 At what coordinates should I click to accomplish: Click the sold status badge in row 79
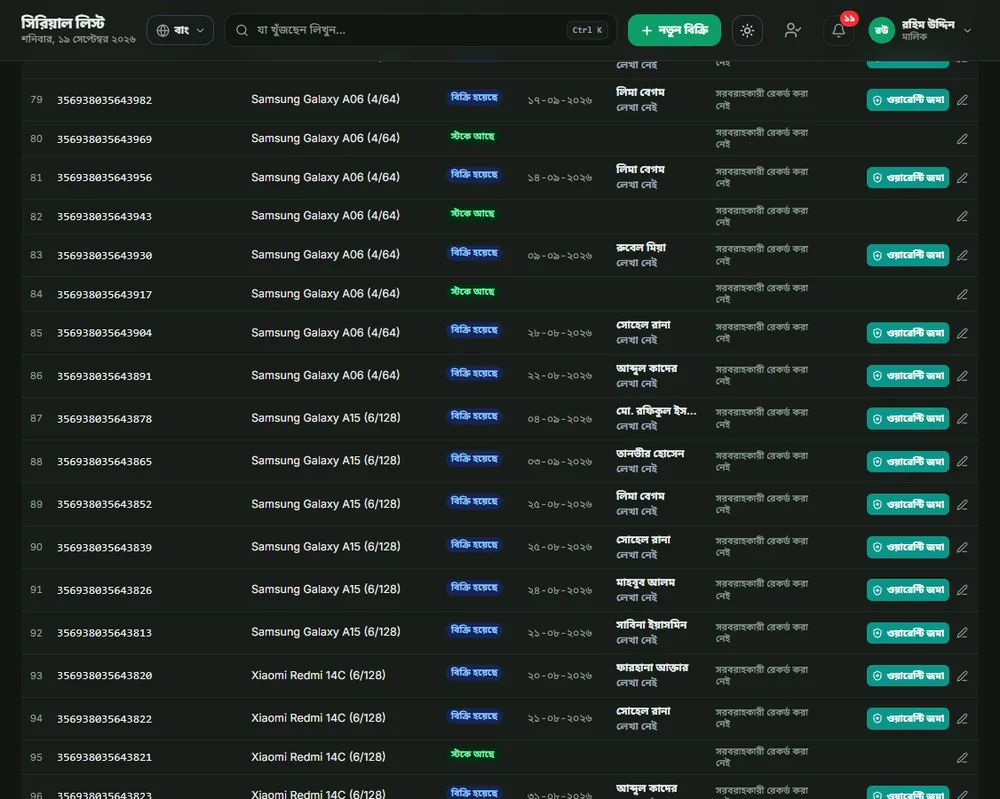coord(474,98)
